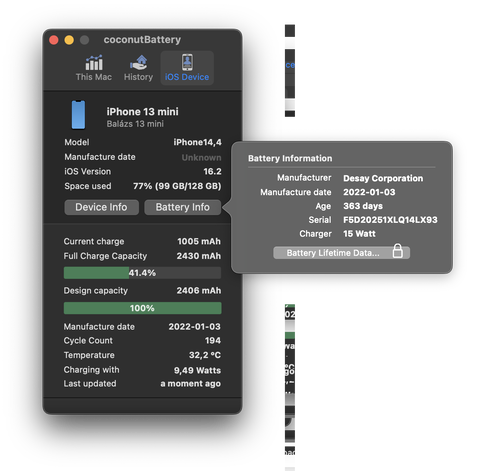Select the popover manufacture date 2022-01-03

pyautogui.click(x=369, y=192)
